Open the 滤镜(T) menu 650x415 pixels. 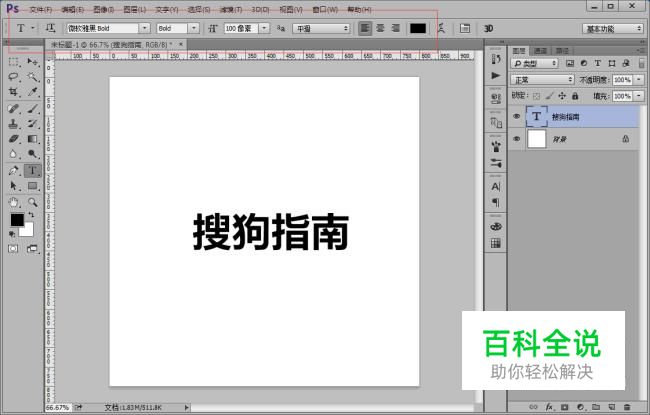pos(230,9)
